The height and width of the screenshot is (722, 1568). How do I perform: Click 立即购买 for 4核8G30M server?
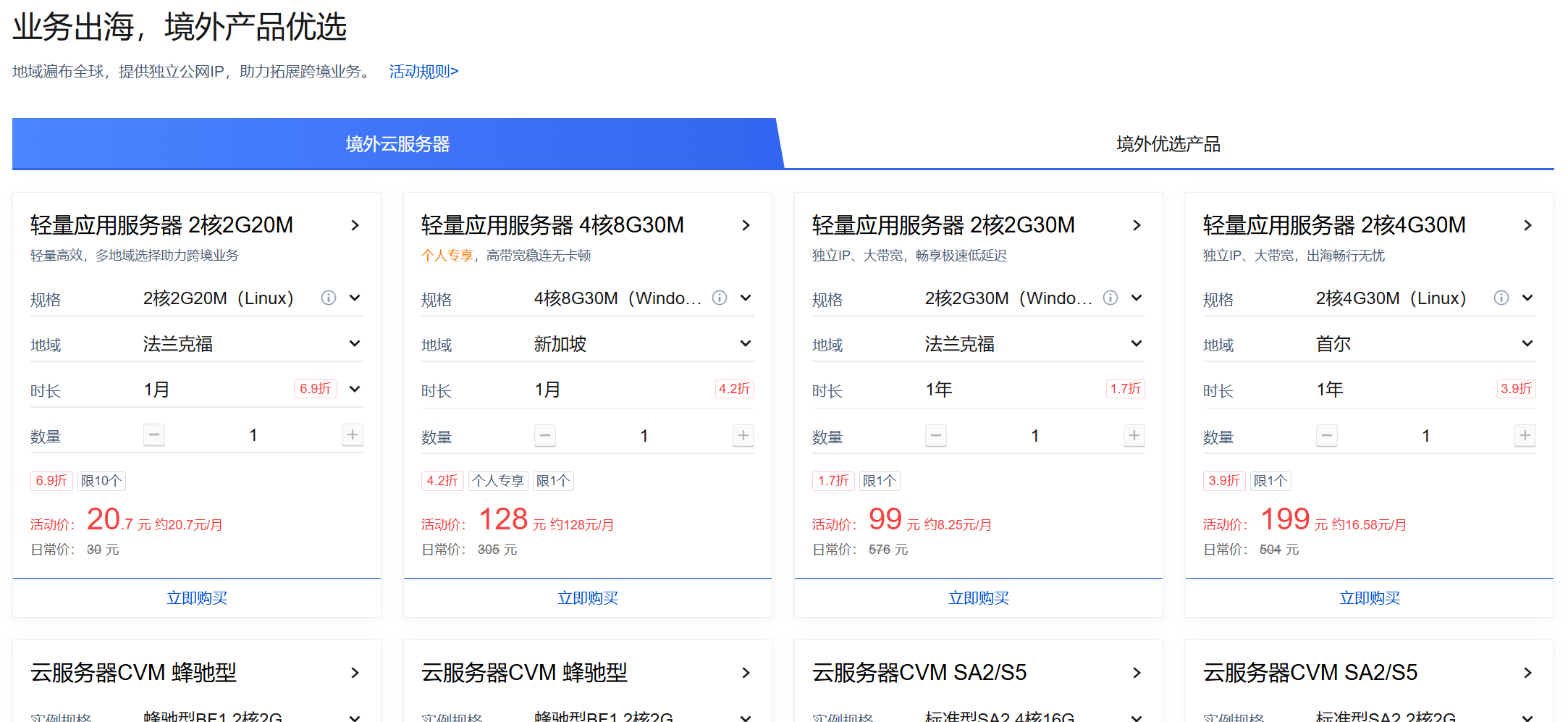pyautogui.click(x=588, y=598)
